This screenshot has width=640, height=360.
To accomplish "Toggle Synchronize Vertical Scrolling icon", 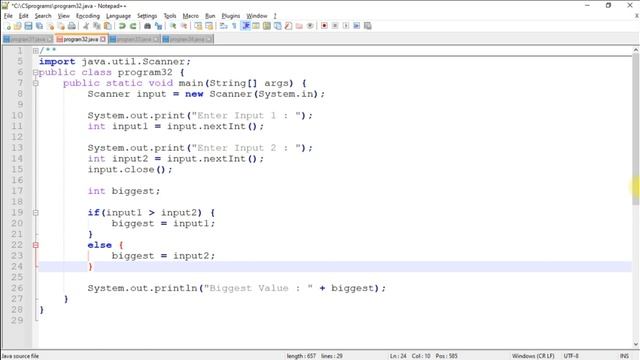I will click(198, 26).
